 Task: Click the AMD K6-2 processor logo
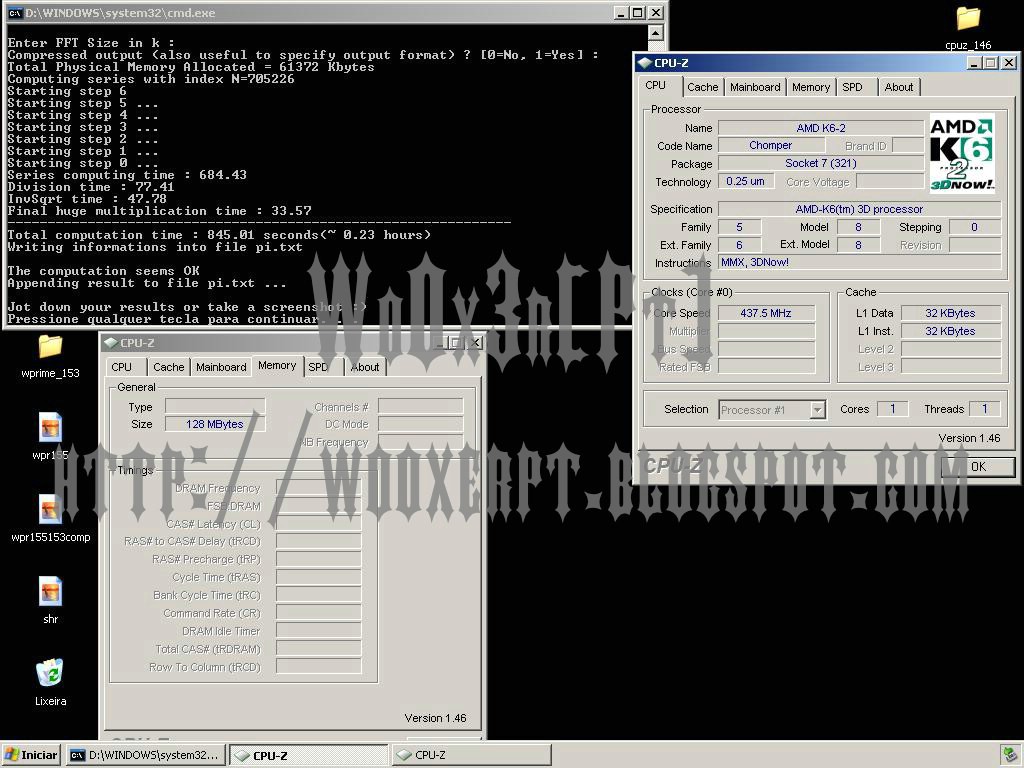(962, 153)
